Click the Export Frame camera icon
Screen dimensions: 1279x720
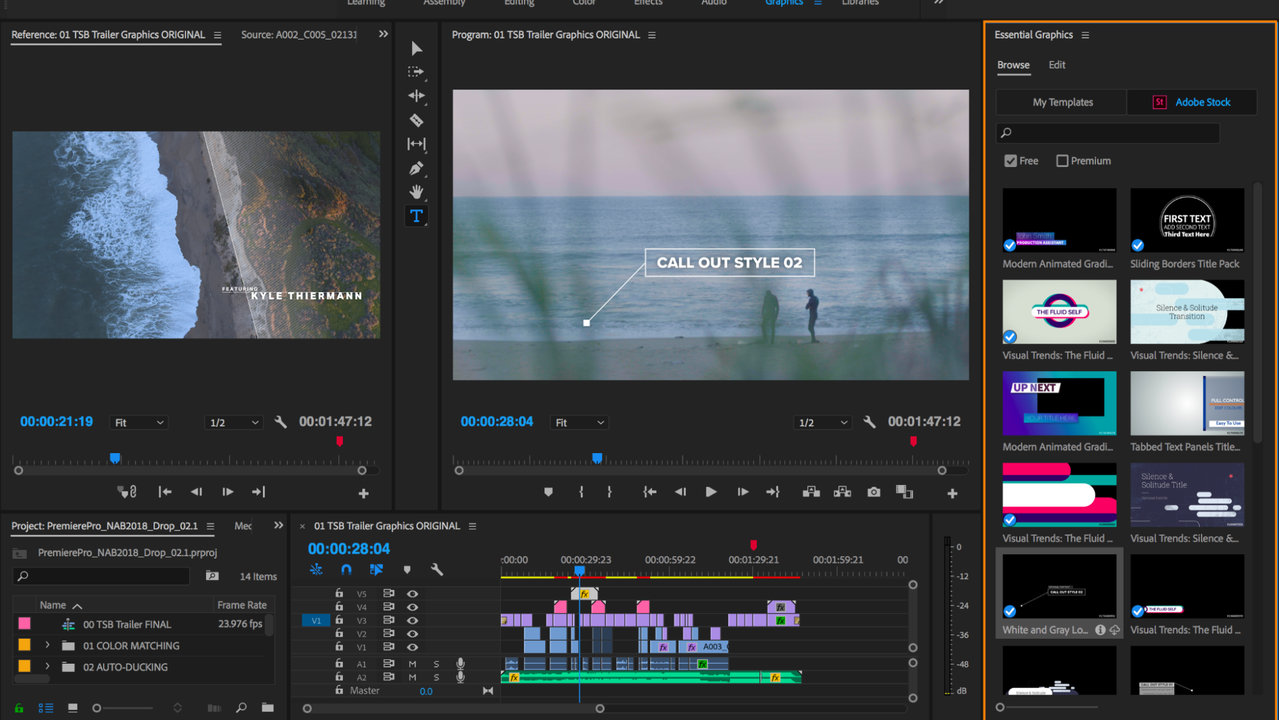874,492
